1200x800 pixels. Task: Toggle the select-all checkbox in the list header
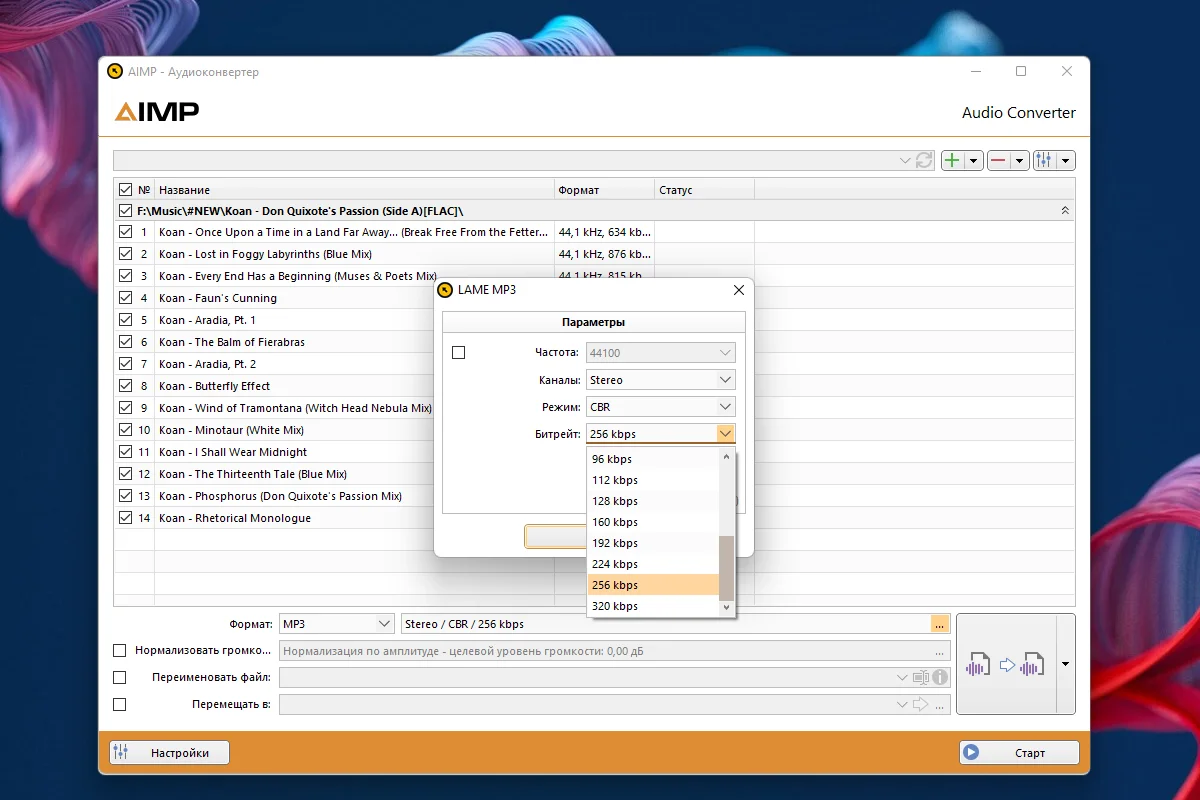[x=125, y=190]
